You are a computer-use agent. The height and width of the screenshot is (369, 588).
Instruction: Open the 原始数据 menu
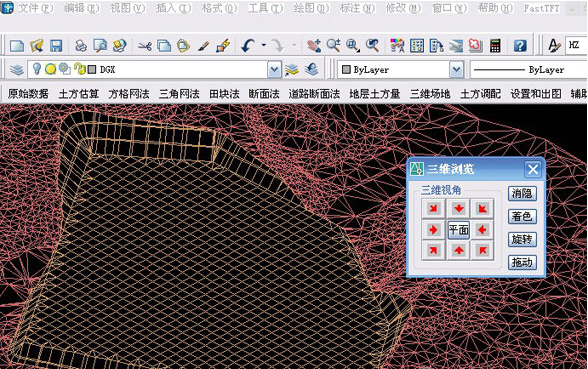[x=28, y=94]
